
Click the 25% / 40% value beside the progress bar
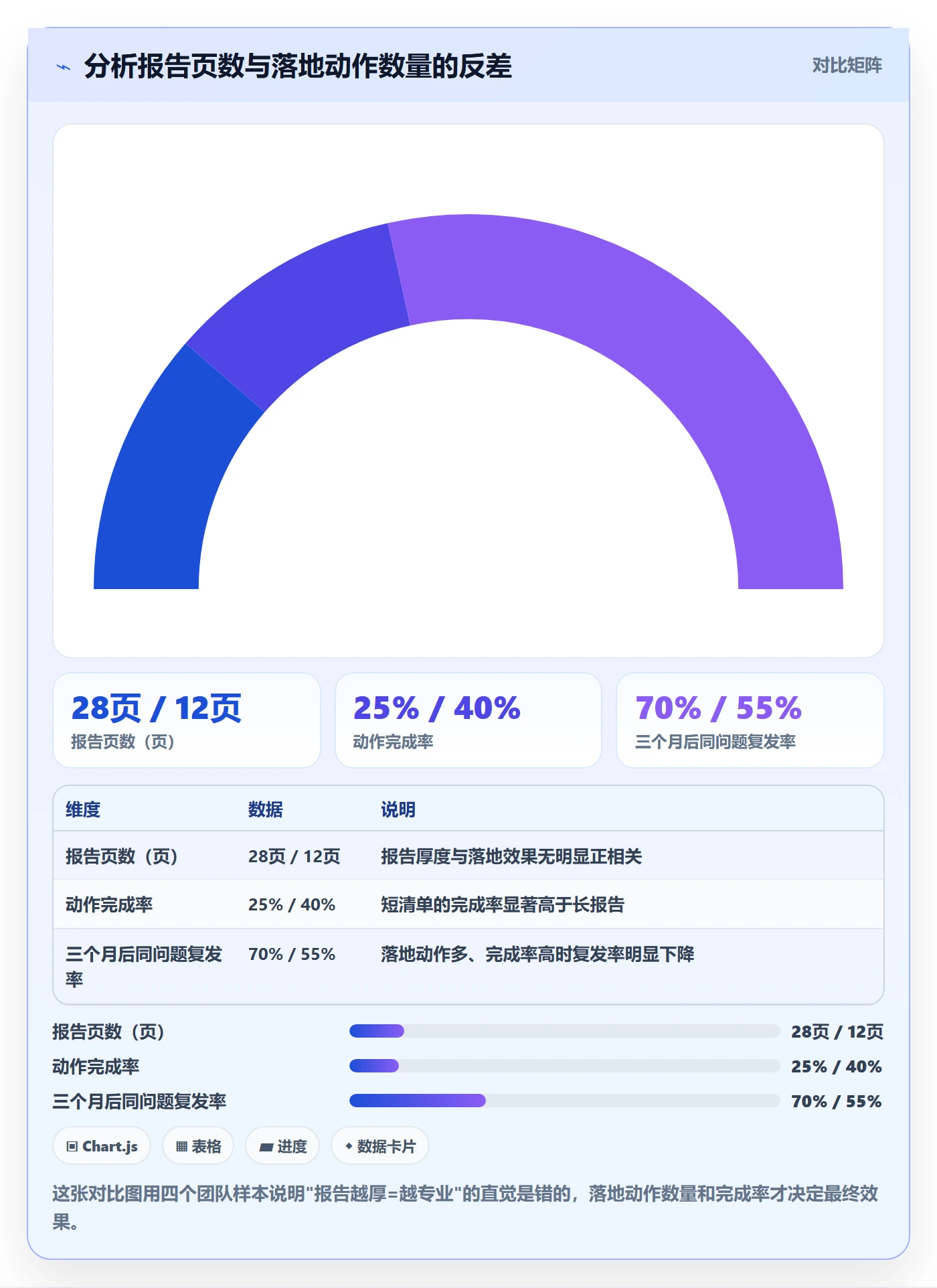point(837,1066)
